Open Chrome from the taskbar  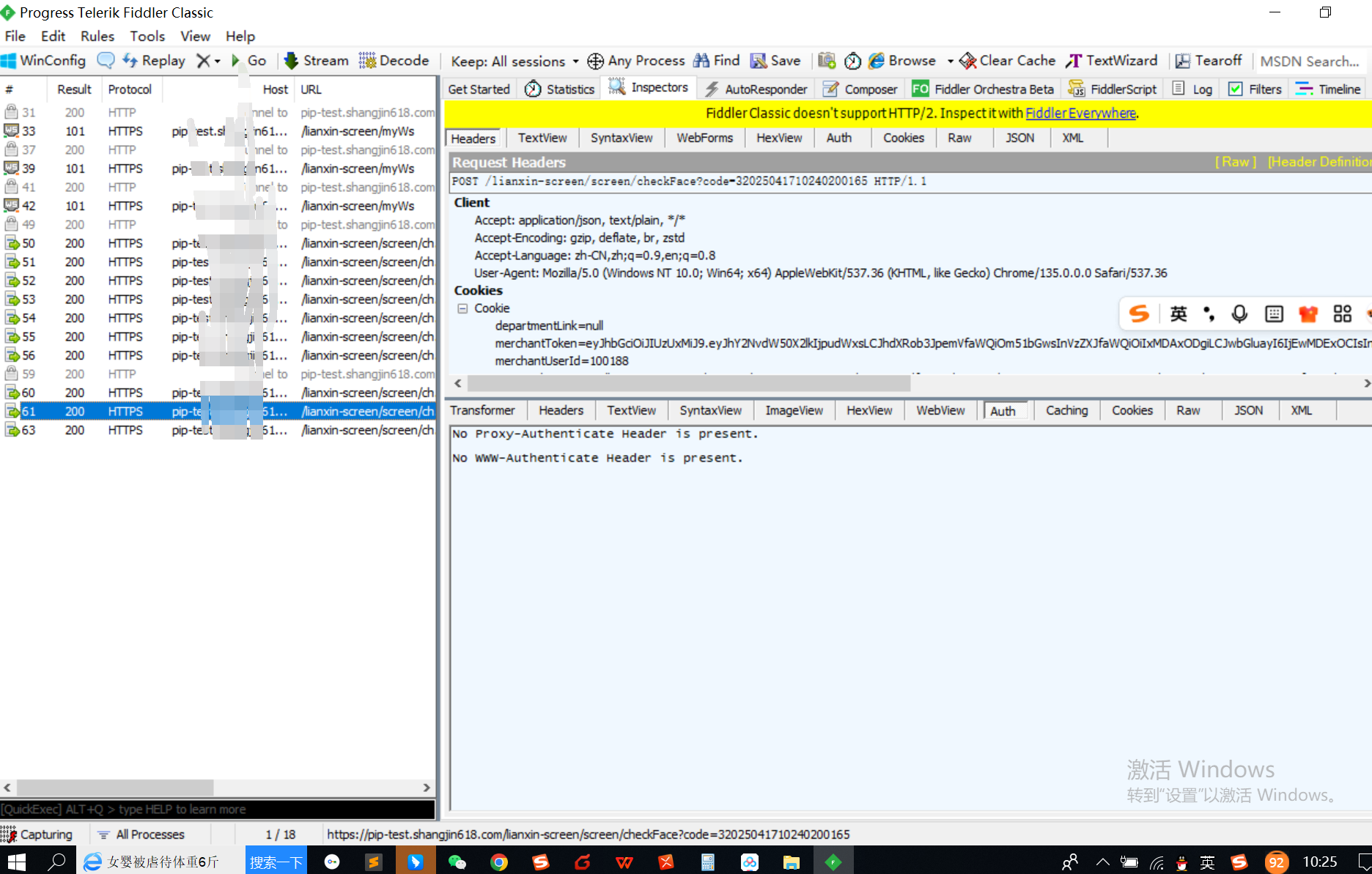coord(499,862)
